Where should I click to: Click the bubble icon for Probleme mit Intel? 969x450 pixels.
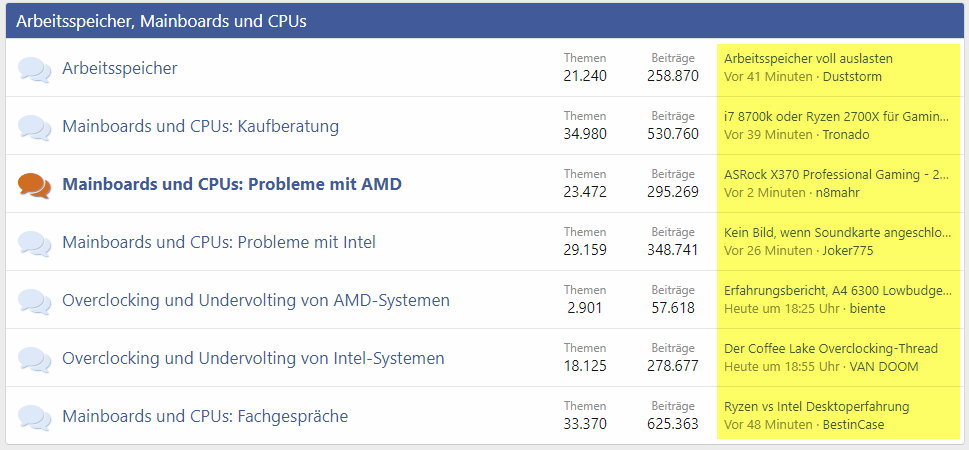click(34, 243)
